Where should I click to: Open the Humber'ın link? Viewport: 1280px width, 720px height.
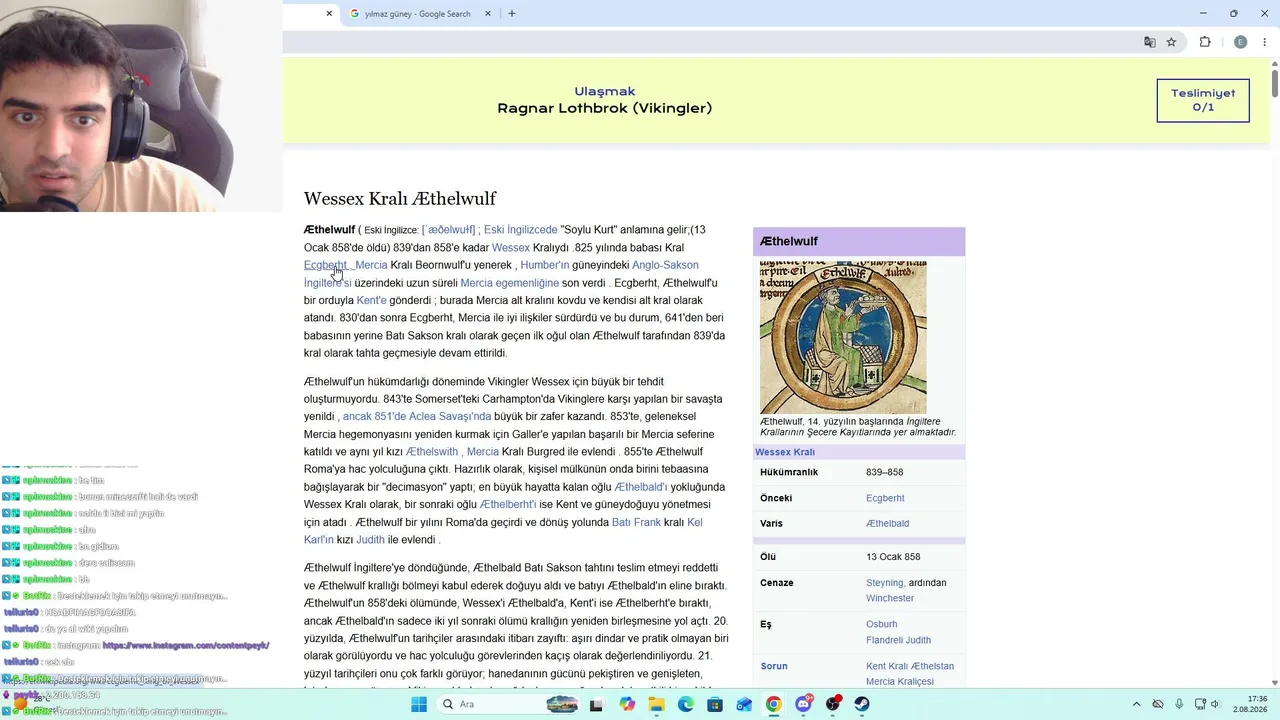click(x=544, y=265)
